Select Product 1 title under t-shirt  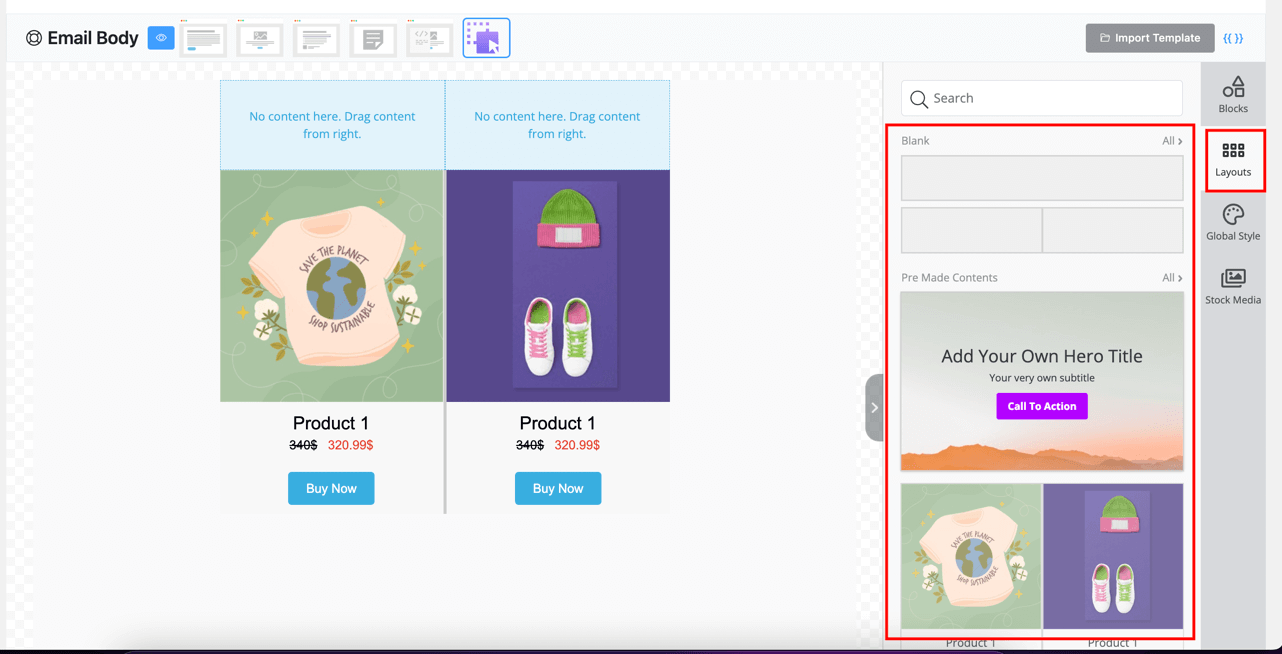tap(331, 423)
